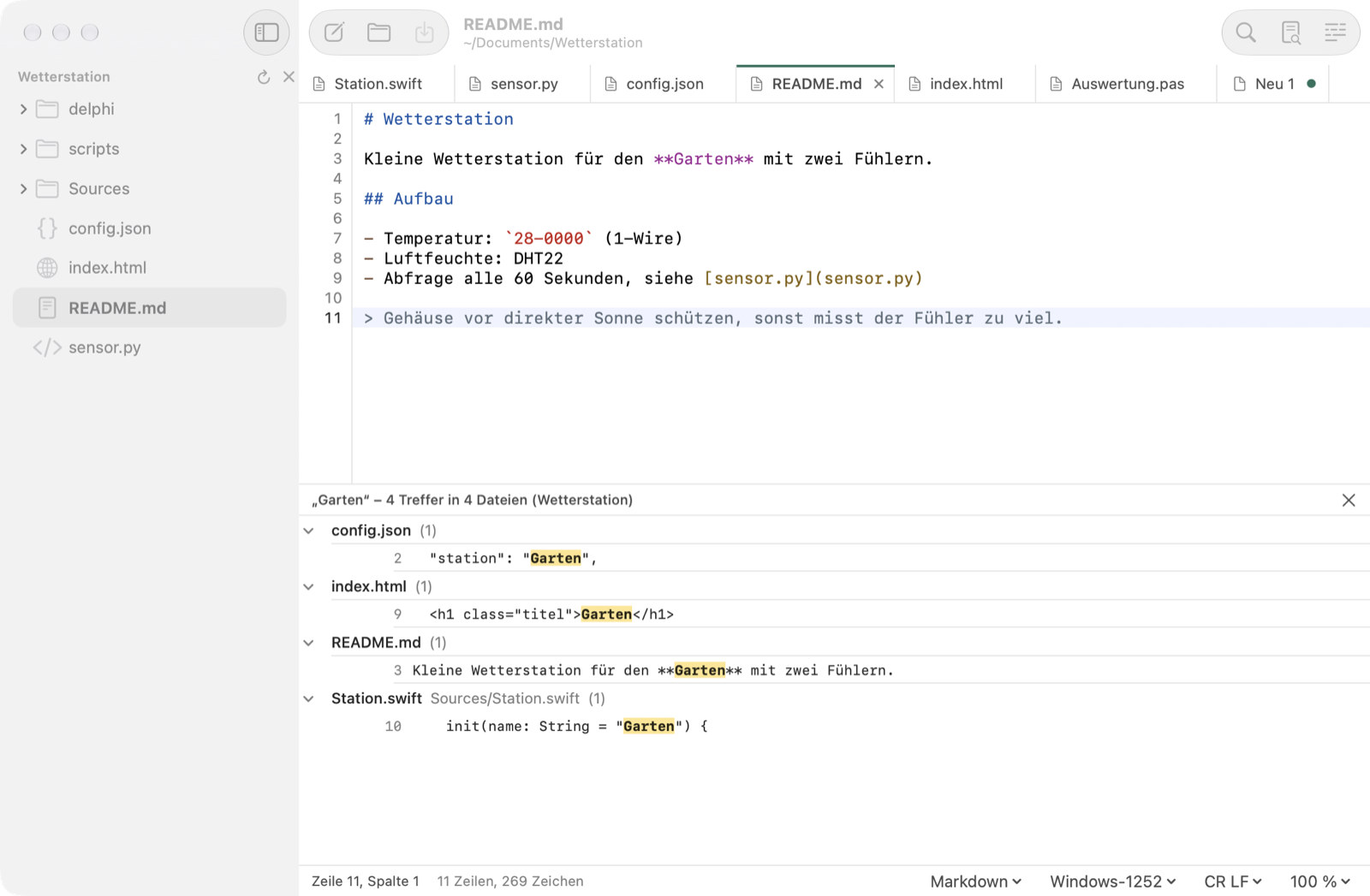Change CR LF line ending setting
Viewport: 1370px width, 896px height.
1233,881
